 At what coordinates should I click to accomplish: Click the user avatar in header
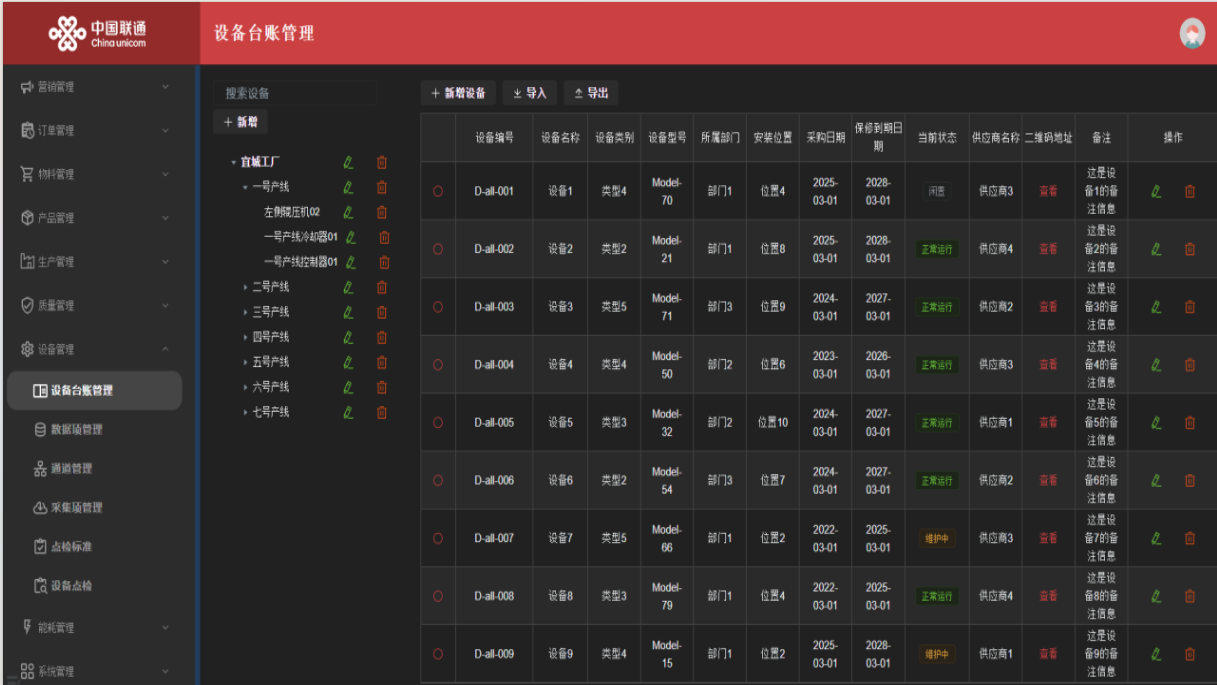(x=1191, y=33)
